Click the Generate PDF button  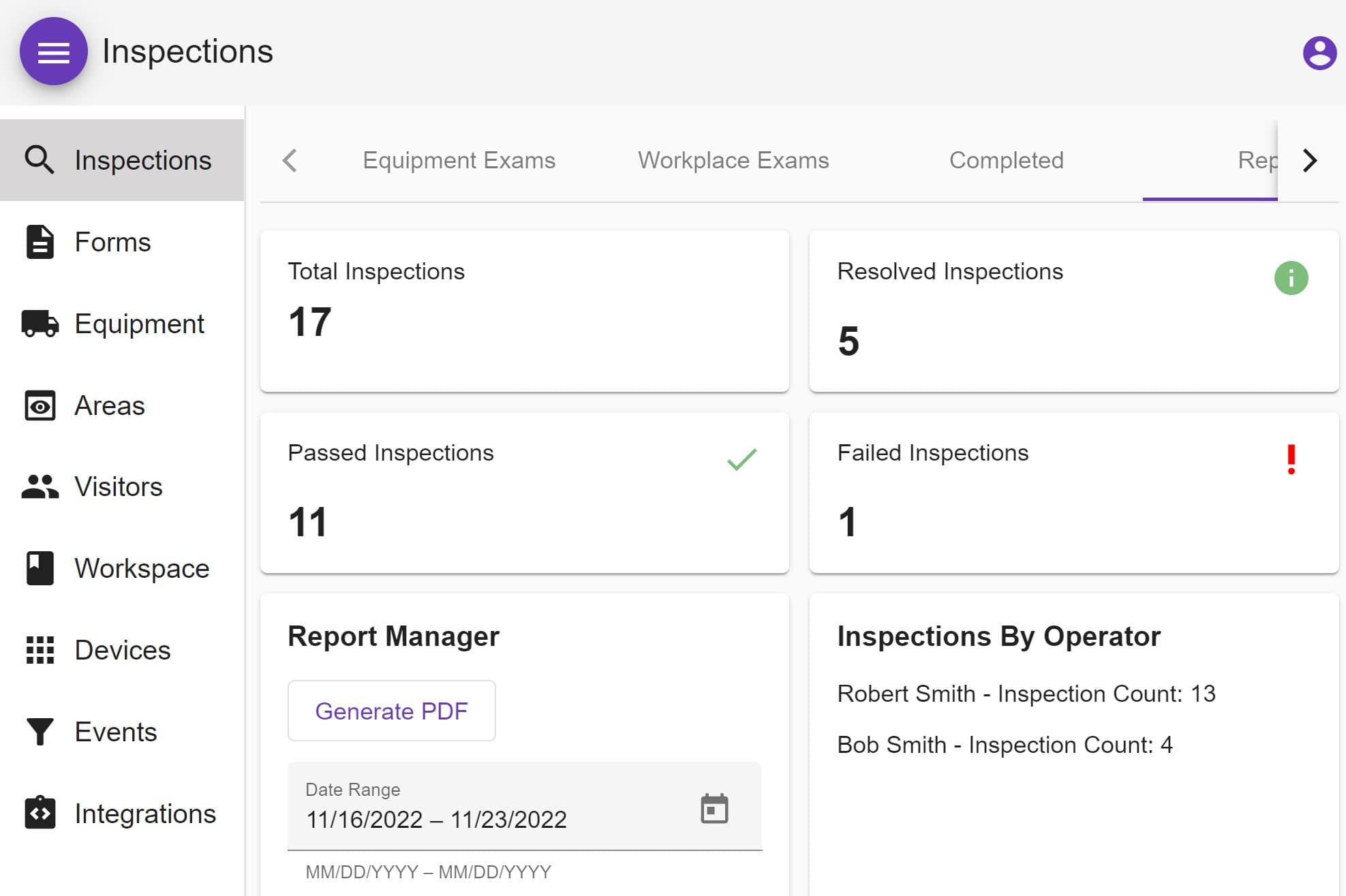pos(391,711)
